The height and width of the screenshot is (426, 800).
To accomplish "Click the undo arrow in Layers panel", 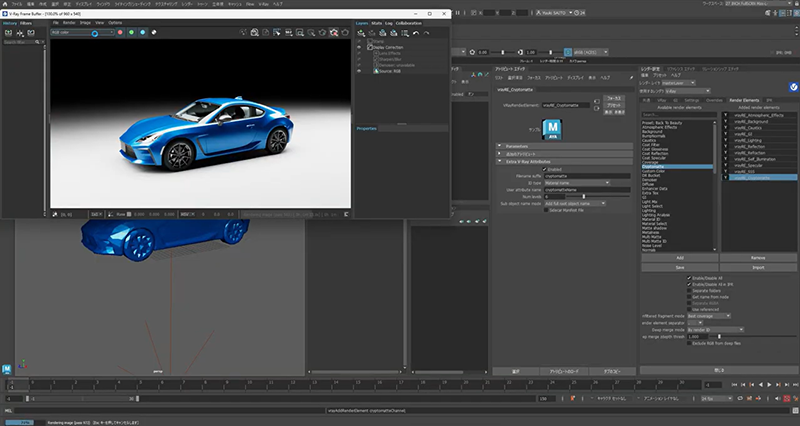I will pos(415,32).
